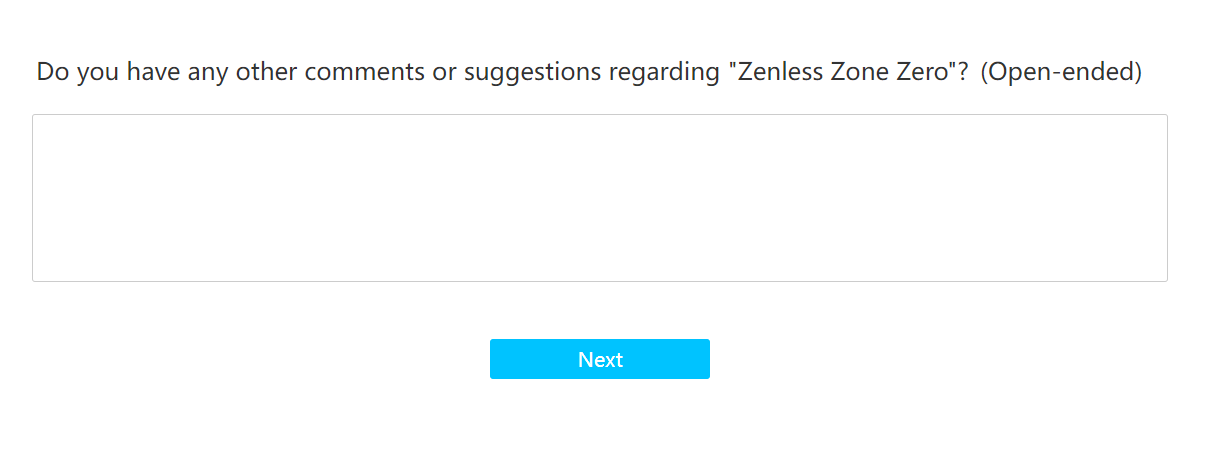Click the question mark ending the survey question
Screen dimensions: 1227x467
coord(964,73)
